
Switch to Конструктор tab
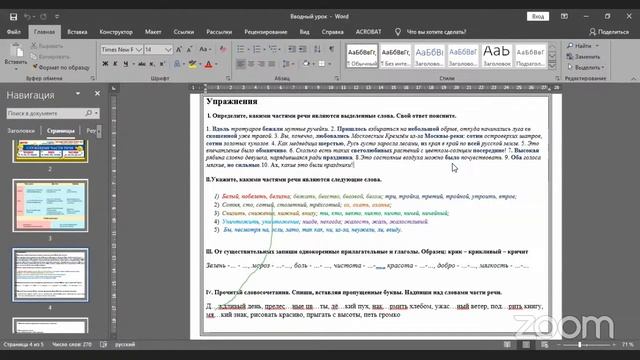tap(116, 32)
